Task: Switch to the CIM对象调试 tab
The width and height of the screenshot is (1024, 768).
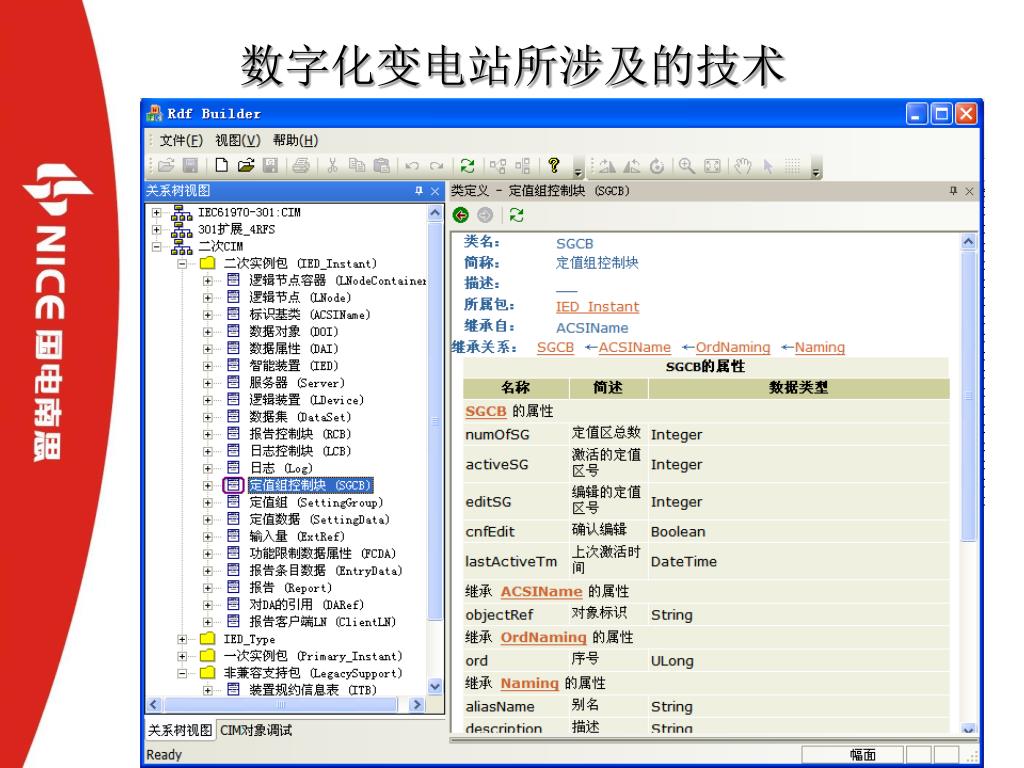Action: 255,730
